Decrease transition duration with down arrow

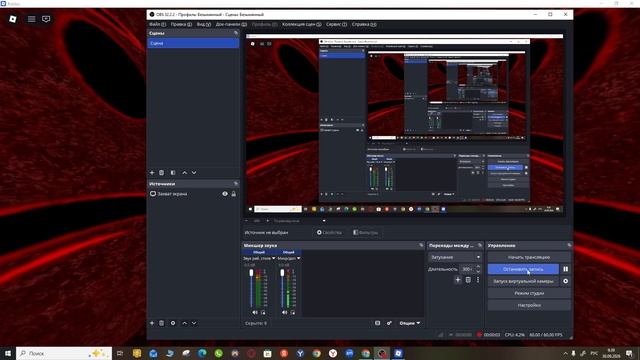click(x=478, y=271)
